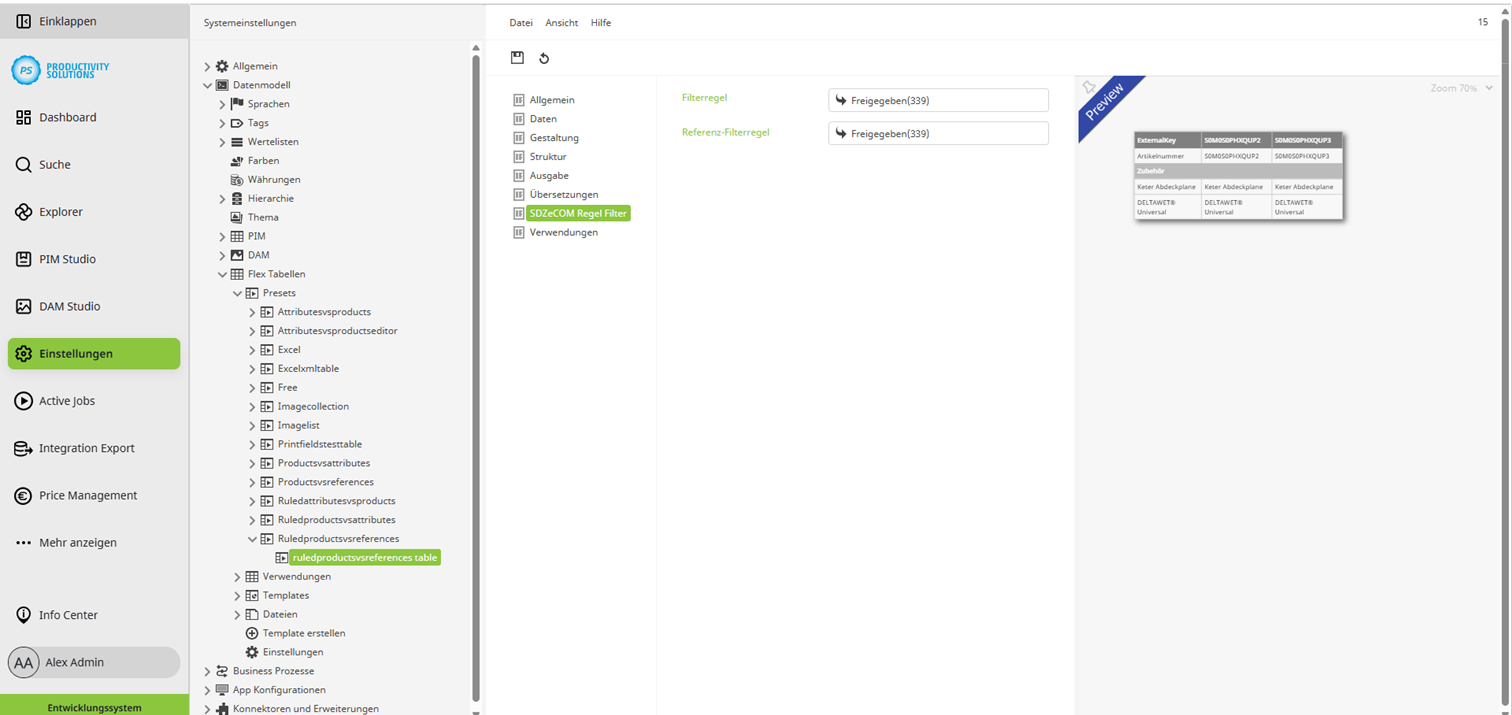Click the save disk icon in toolbar

[x=517, y=58]
